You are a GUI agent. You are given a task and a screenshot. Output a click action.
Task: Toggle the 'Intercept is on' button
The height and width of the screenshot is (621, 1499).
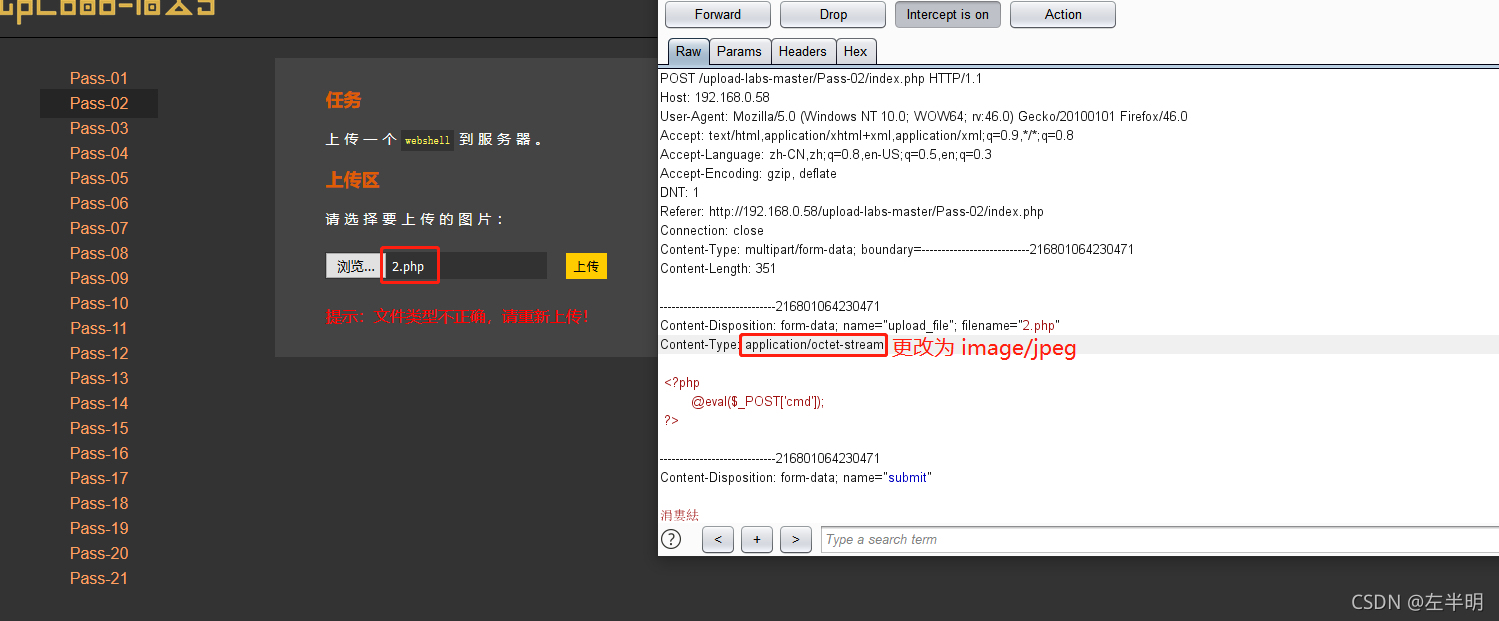coord(947,15)
